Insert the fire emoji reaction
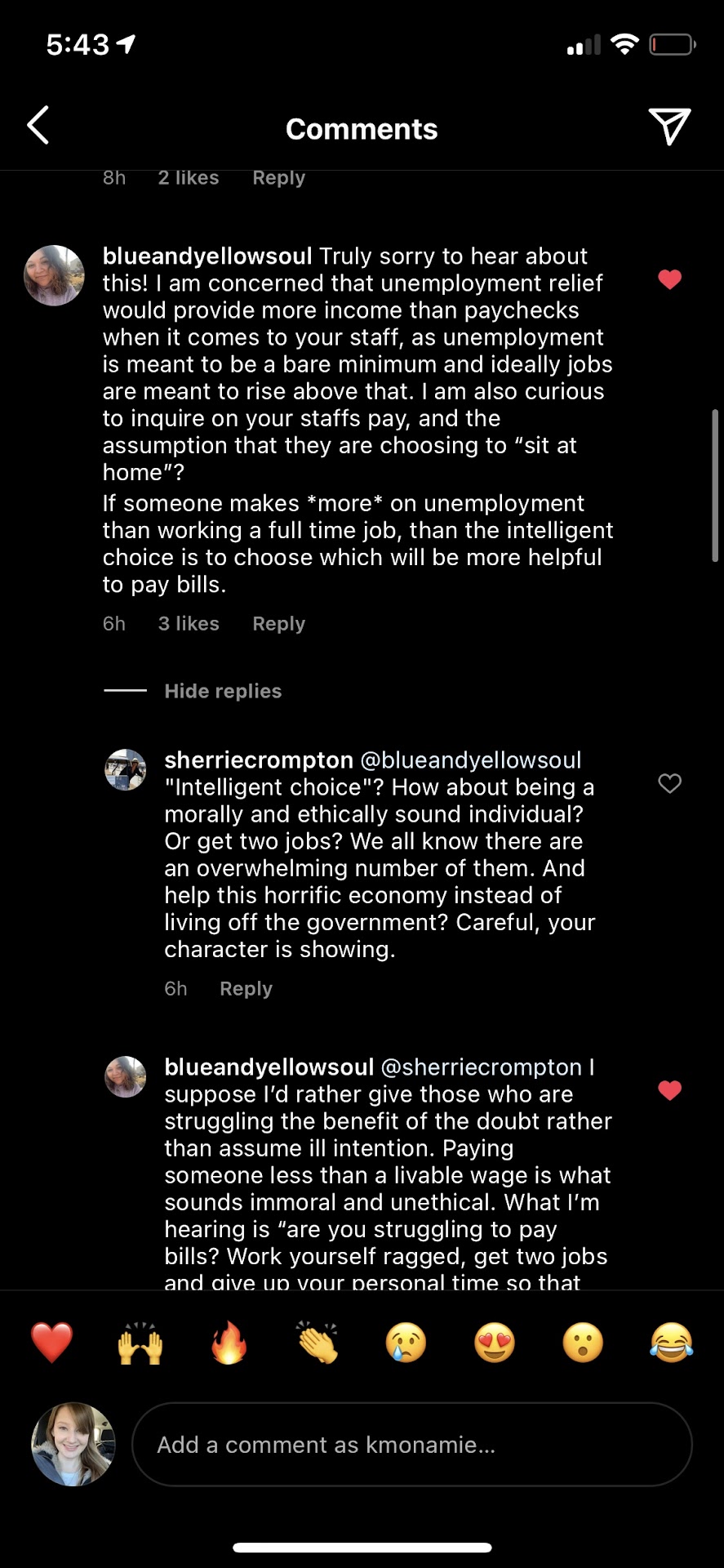 (x=229, y=1343)
